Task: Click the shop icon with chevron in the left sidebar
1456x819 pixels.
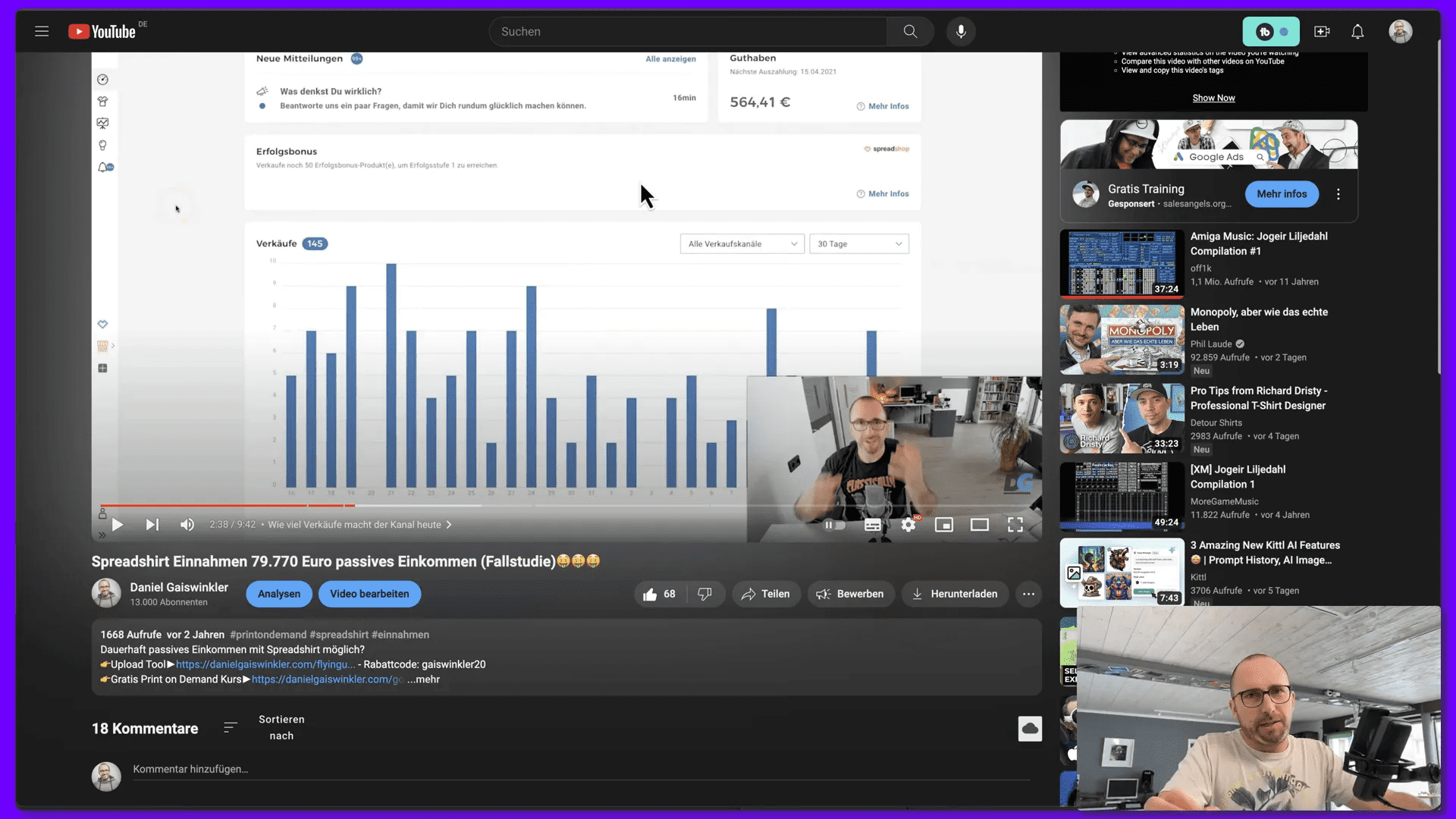Action: (x=105, y=346)
